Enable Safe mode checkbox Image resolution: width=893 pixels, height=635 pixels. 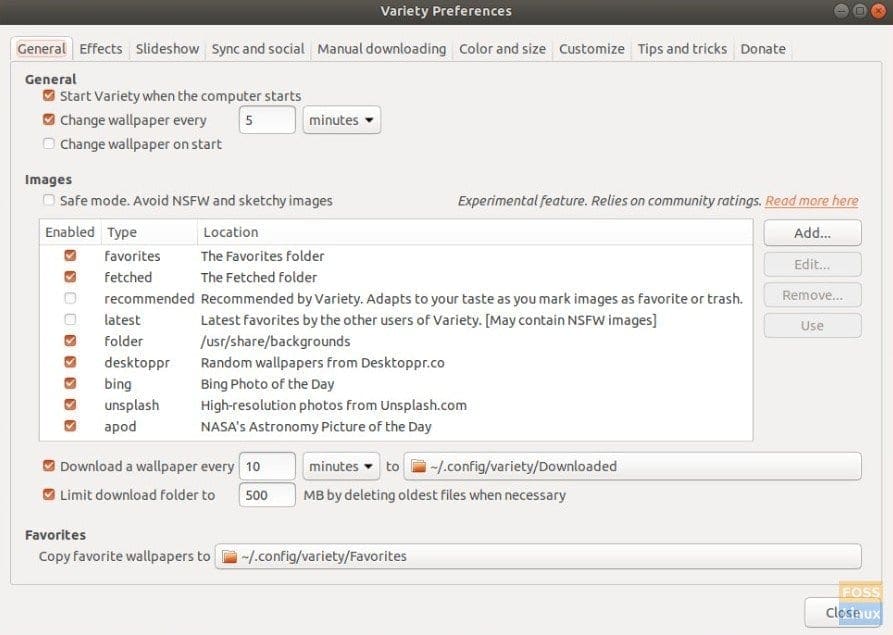(49, 200)
